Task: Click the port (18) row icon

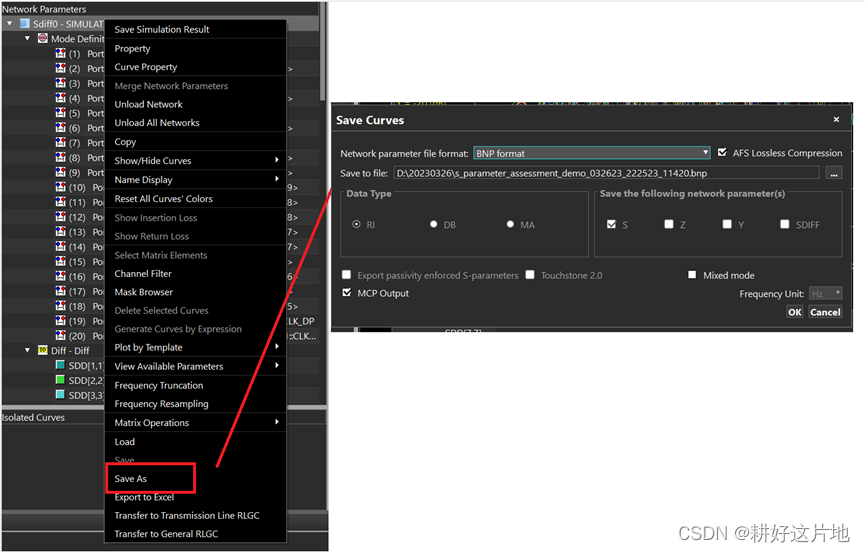Action: pyautogui.click(x=61, y=306)
